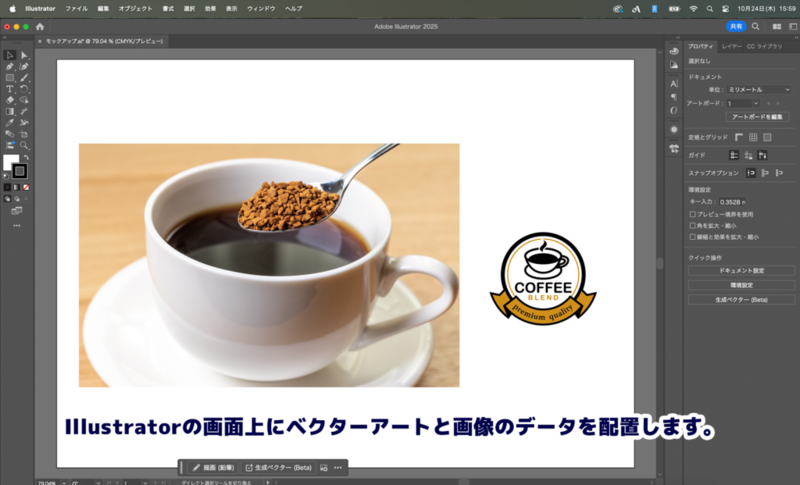Toggle snap to point option
The width and height of the screenshot is (800, 485).
pos(751,173)
